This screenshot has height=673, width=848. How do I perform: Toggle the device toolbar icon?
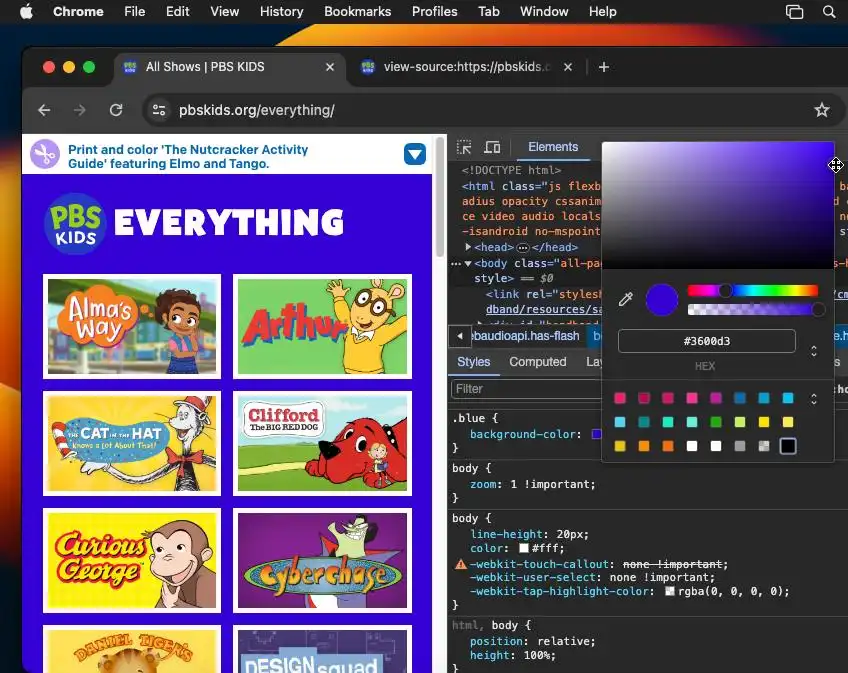pyautogui.click(x=492, y=147)
